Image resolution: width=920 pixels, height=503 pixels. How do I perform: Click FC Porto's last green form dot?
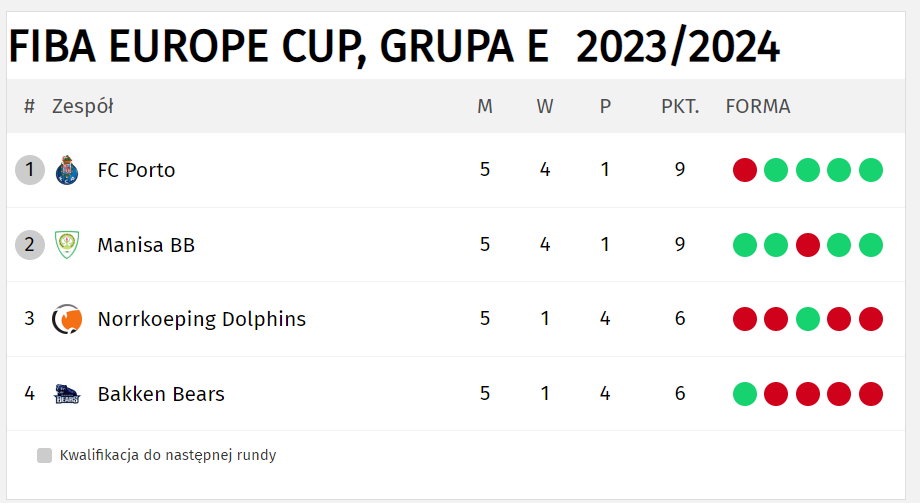pos(871,170)
